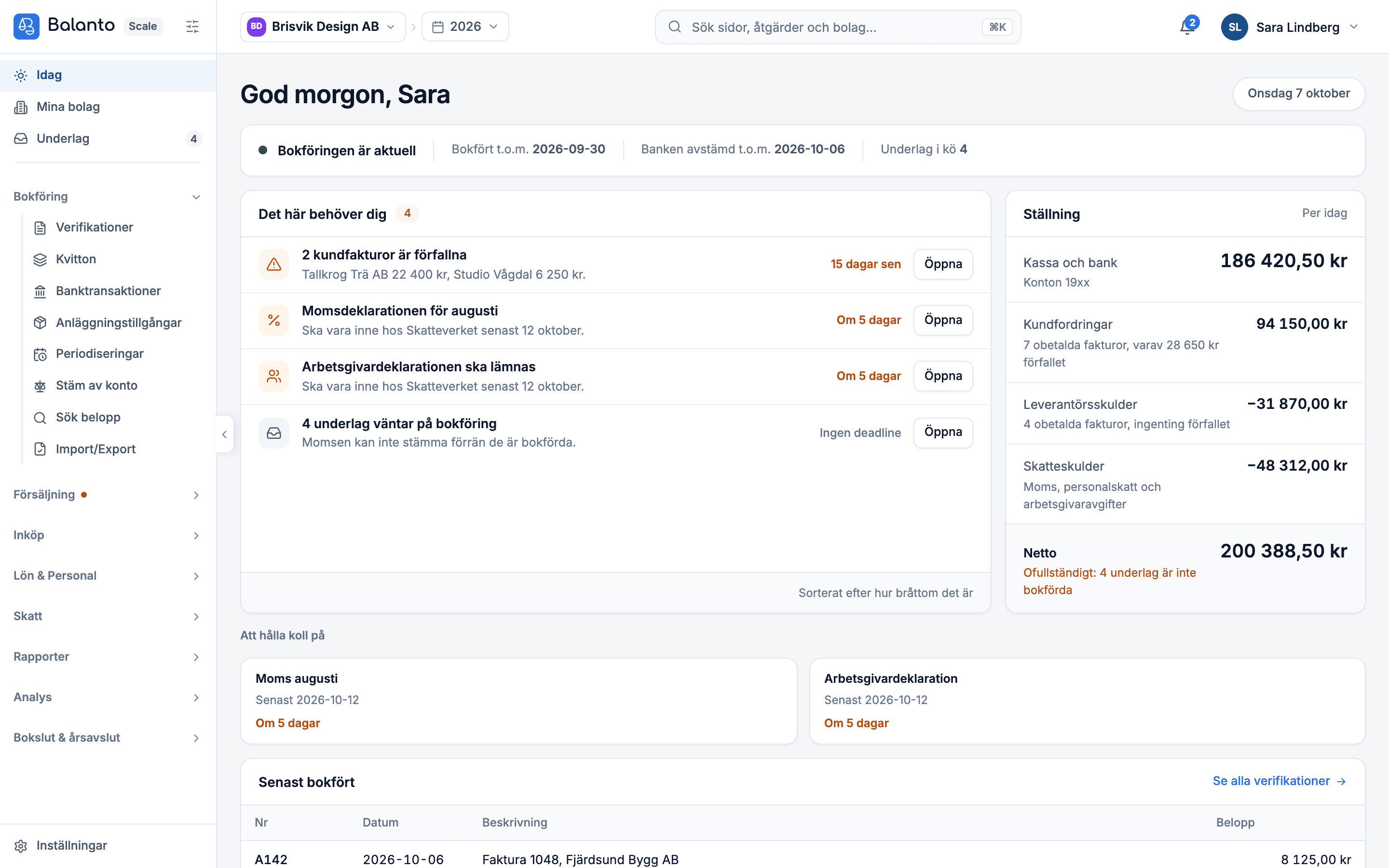Select the Leverantörsskulder row in Ställning
The height and width of the screenshot is (868, 1389).
(1185, 413)
